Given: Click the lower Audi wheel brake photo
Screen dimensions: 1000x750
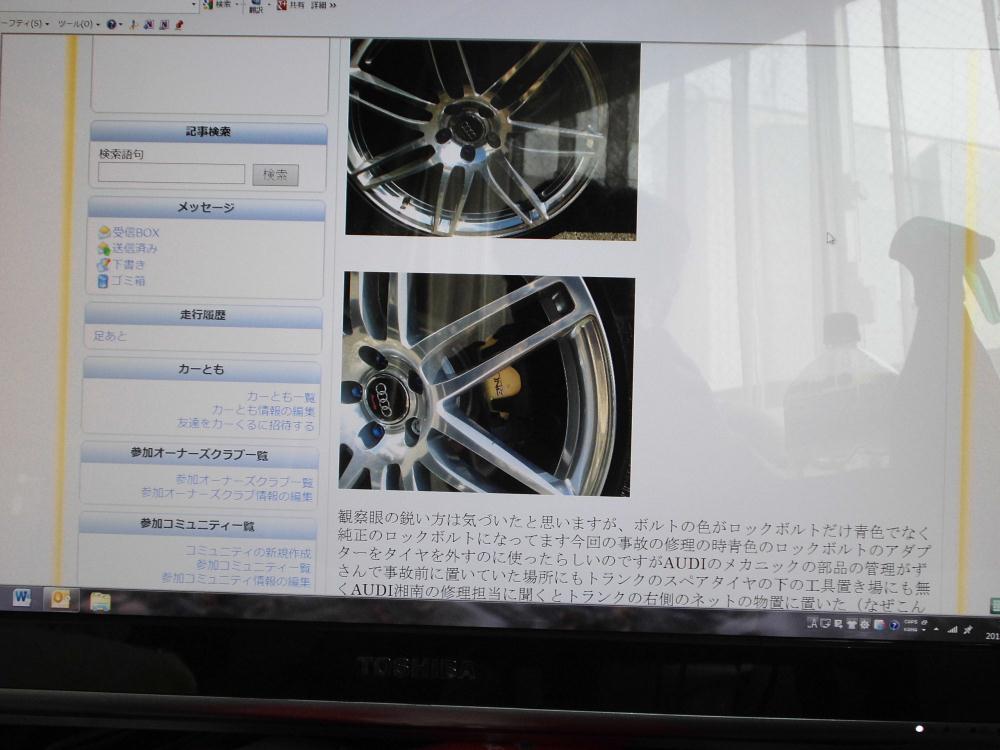Looking at the screenshot, I should click(x=486, y=384).
